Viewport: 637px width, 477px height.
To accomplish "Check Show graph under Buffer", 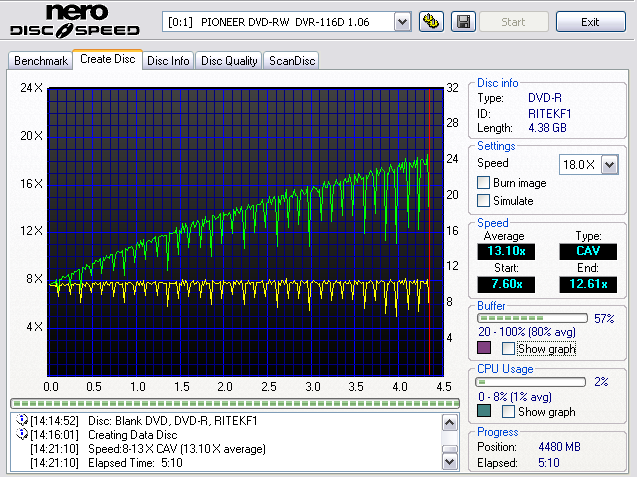I will (509, 349).
